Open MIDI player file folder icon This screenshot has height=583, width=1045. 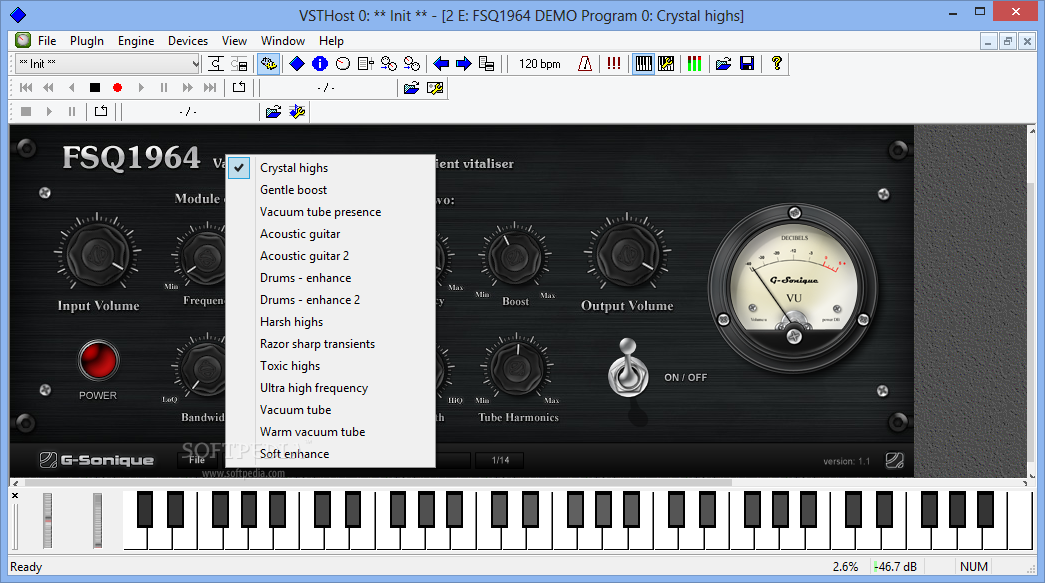[273, 112]
